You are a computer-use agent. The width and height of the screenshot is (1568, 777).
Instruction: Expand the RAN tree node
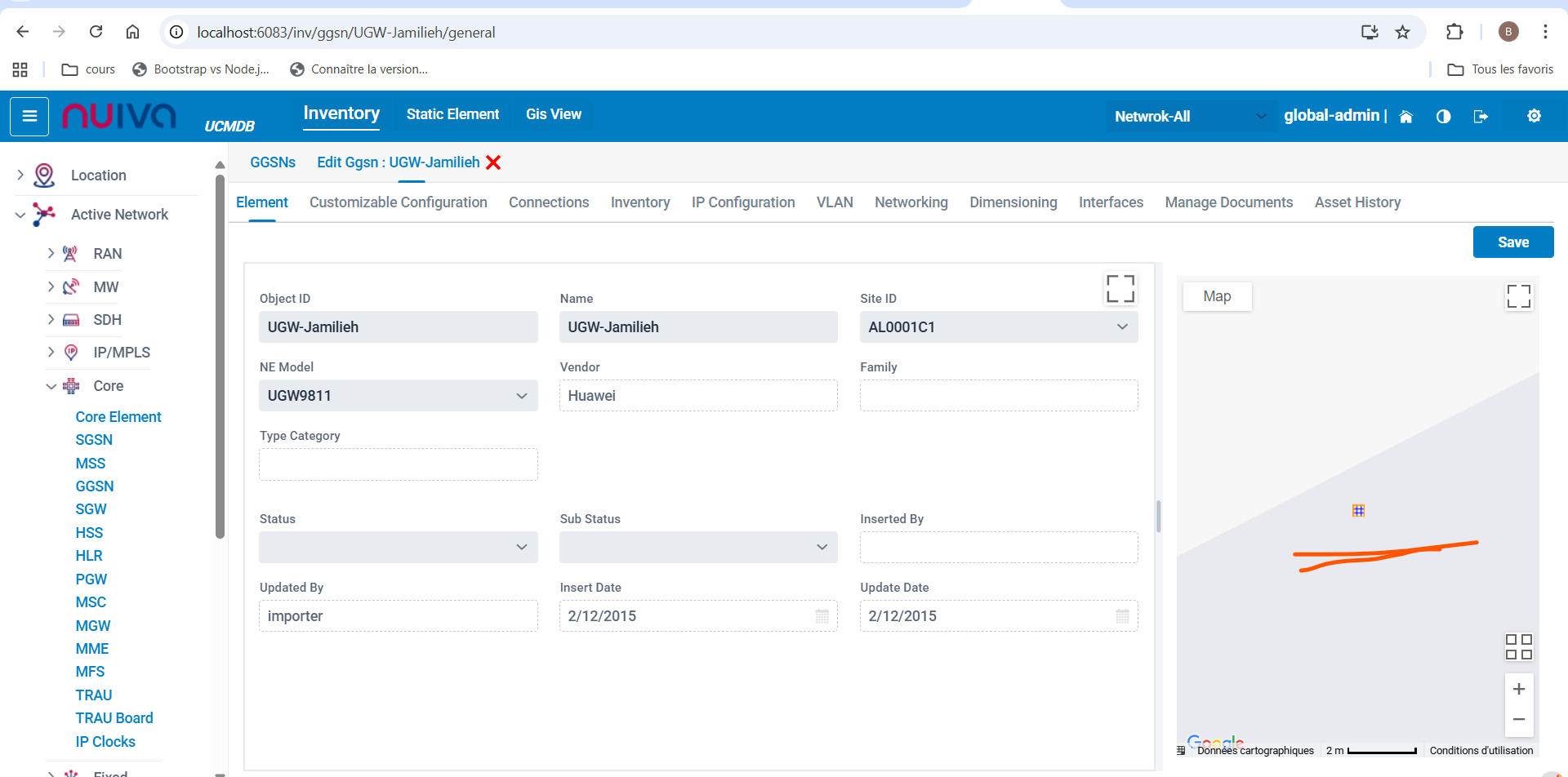[51, 254]
